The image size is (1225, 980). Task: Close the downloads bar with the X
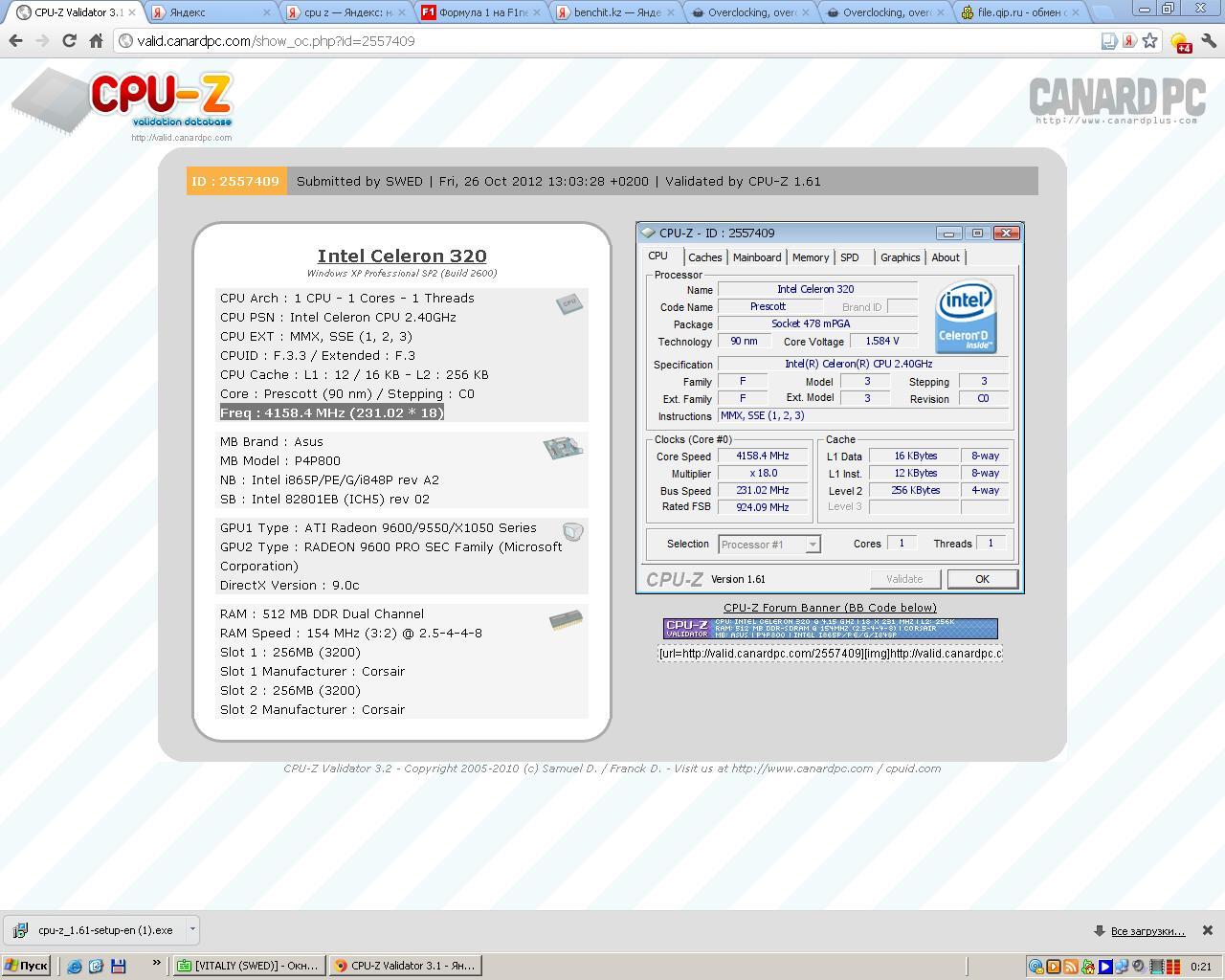point(1207,930)
